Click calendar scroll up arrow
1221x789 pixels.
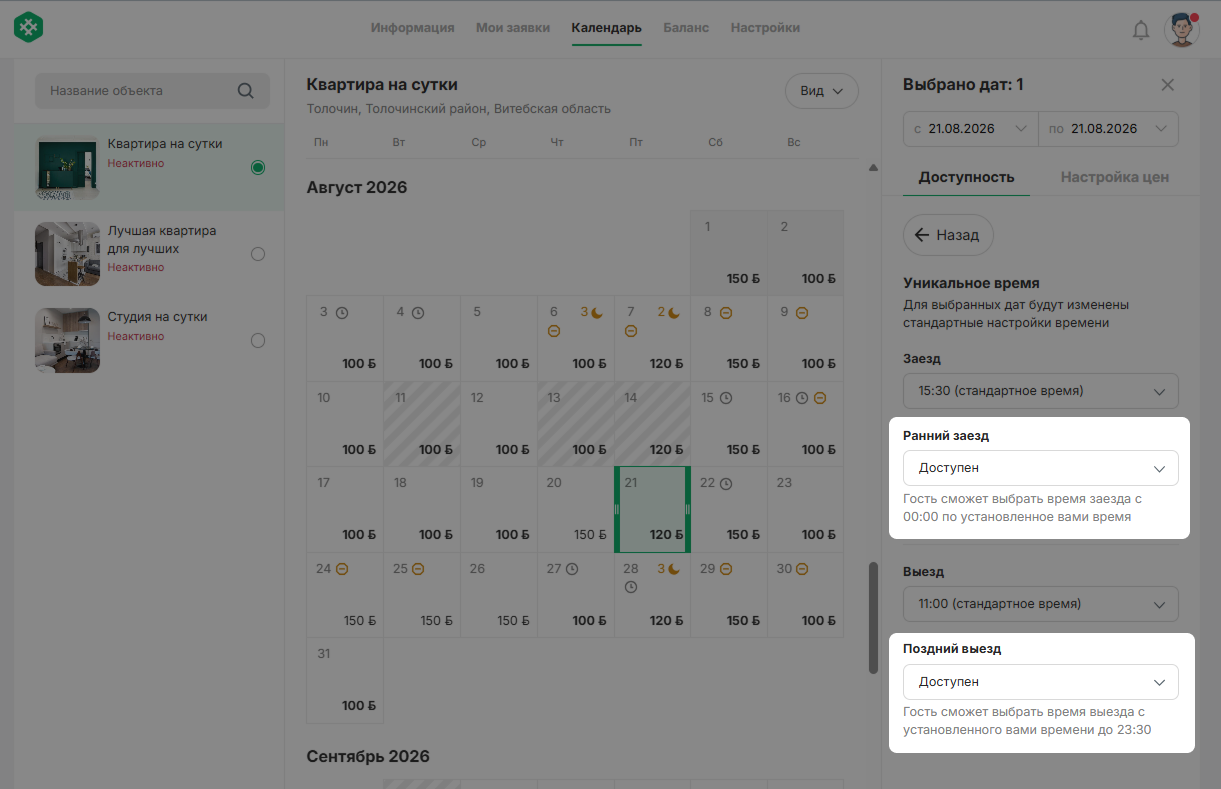pos(873,167)
